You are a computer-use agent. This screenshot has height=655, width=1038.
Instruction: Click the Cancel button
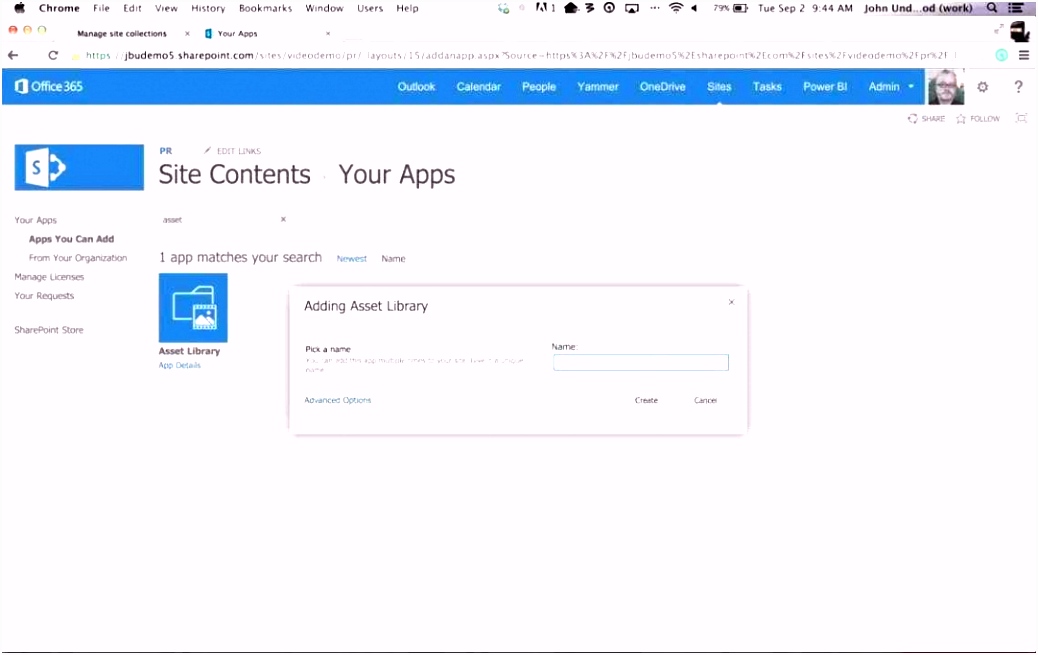705,400
